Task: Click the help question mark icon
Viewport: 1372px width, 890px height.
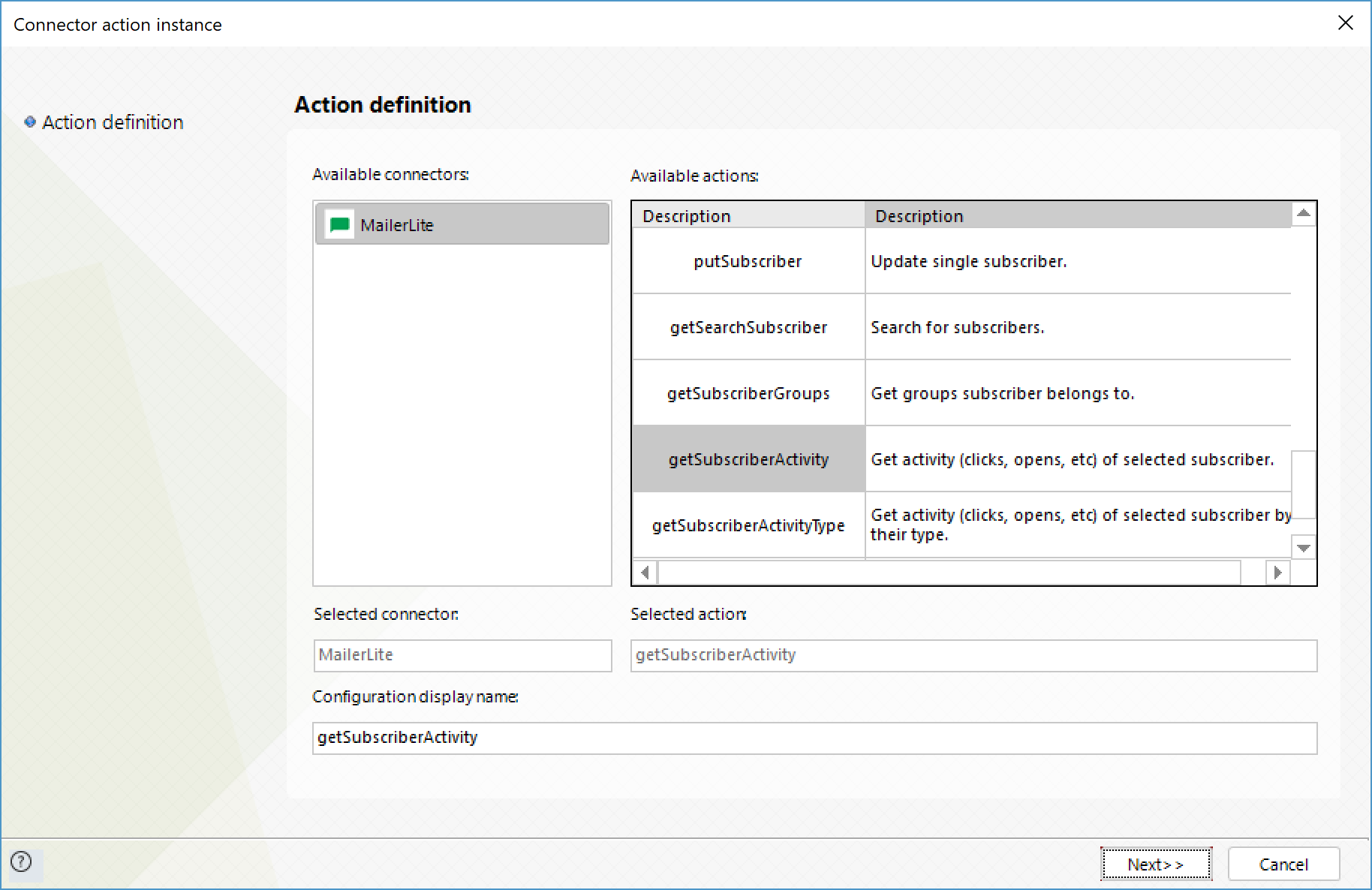Action: pos(21,861)
